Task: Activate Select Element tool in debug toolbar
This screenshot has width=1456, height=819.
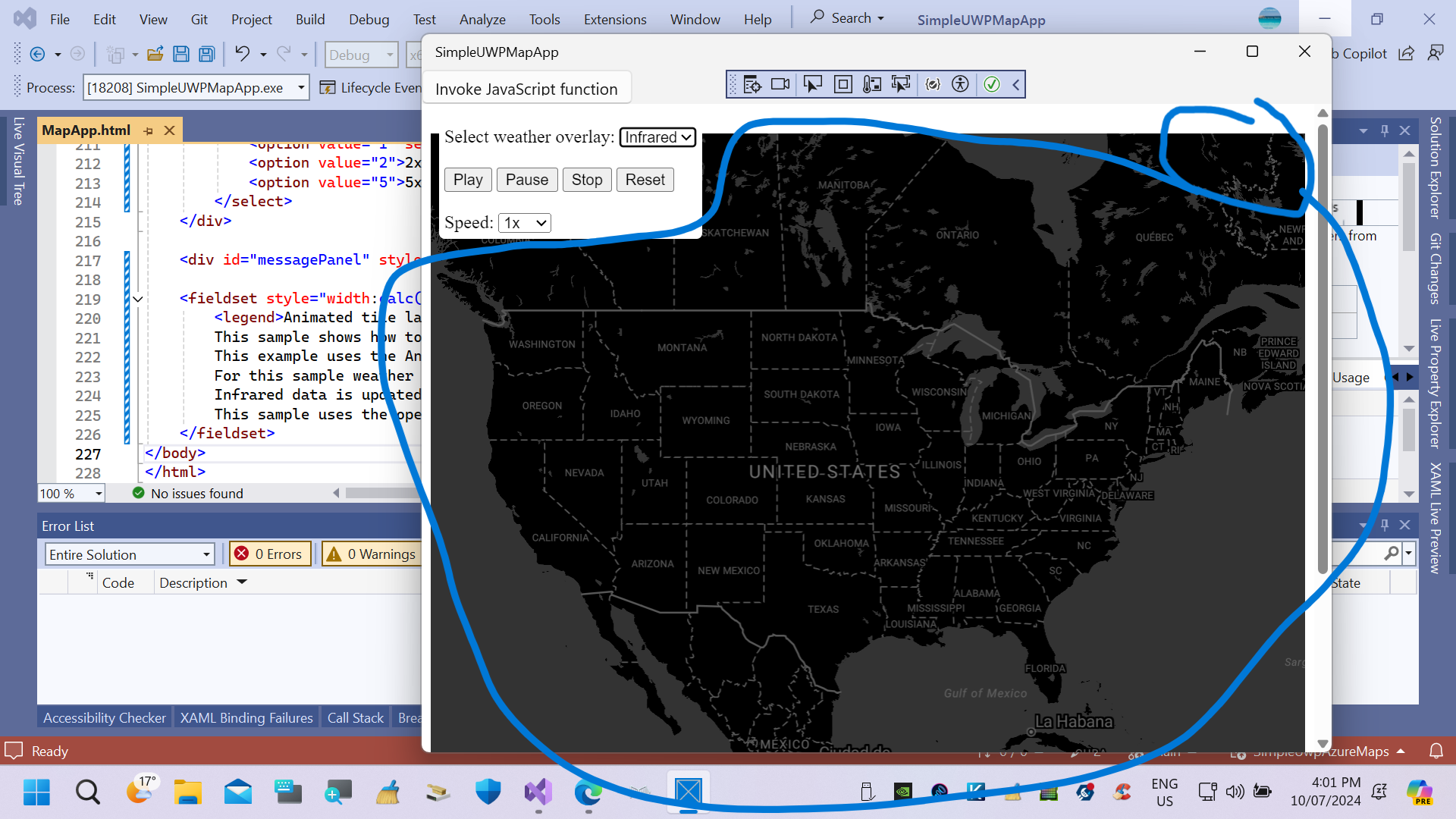Action: (x=812, y=84)
